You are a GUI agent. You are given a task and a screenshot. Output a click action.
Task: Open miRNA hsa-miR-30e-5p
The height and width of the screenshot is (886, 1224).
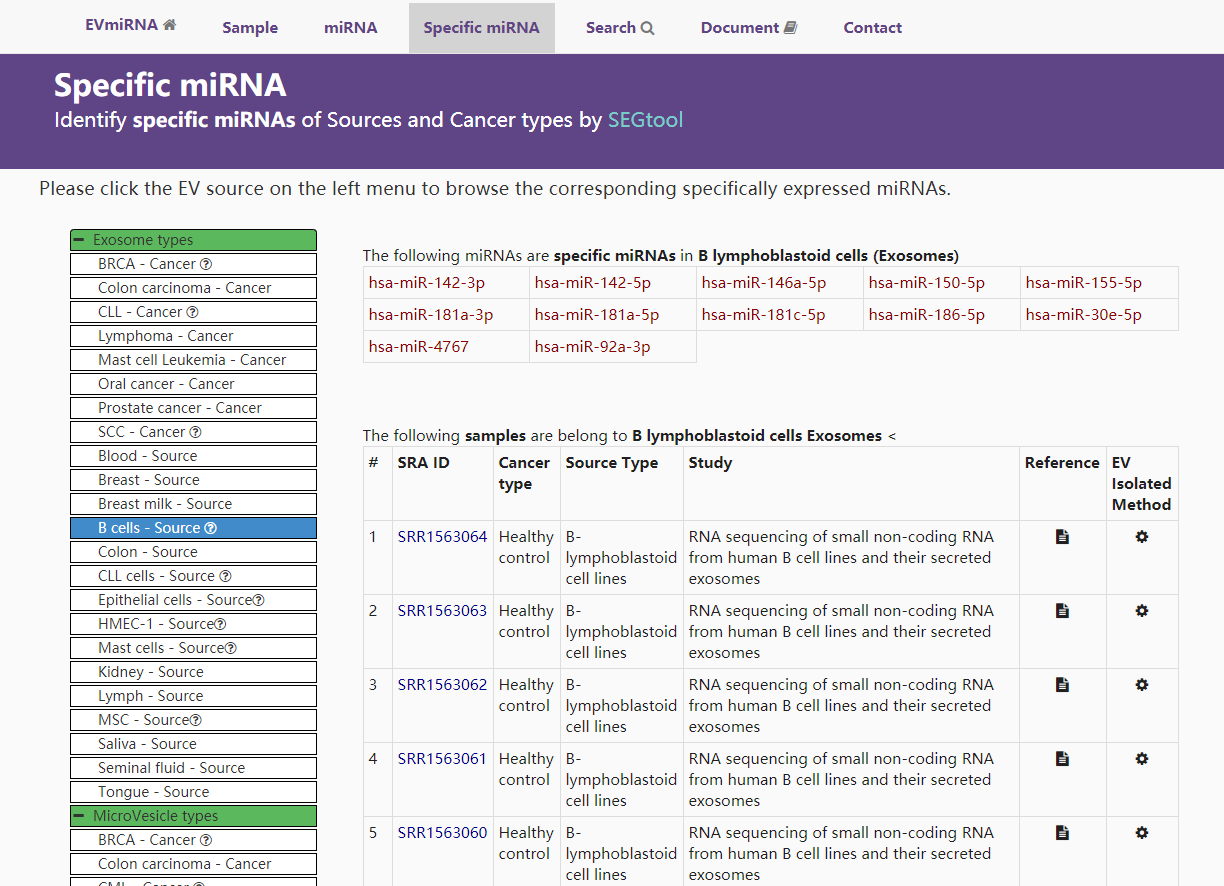coord(1084,315)
